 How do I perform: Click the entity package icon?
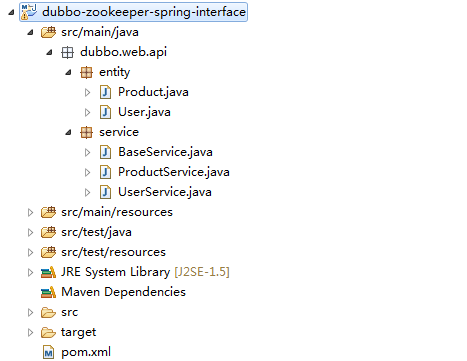point(86,72)
